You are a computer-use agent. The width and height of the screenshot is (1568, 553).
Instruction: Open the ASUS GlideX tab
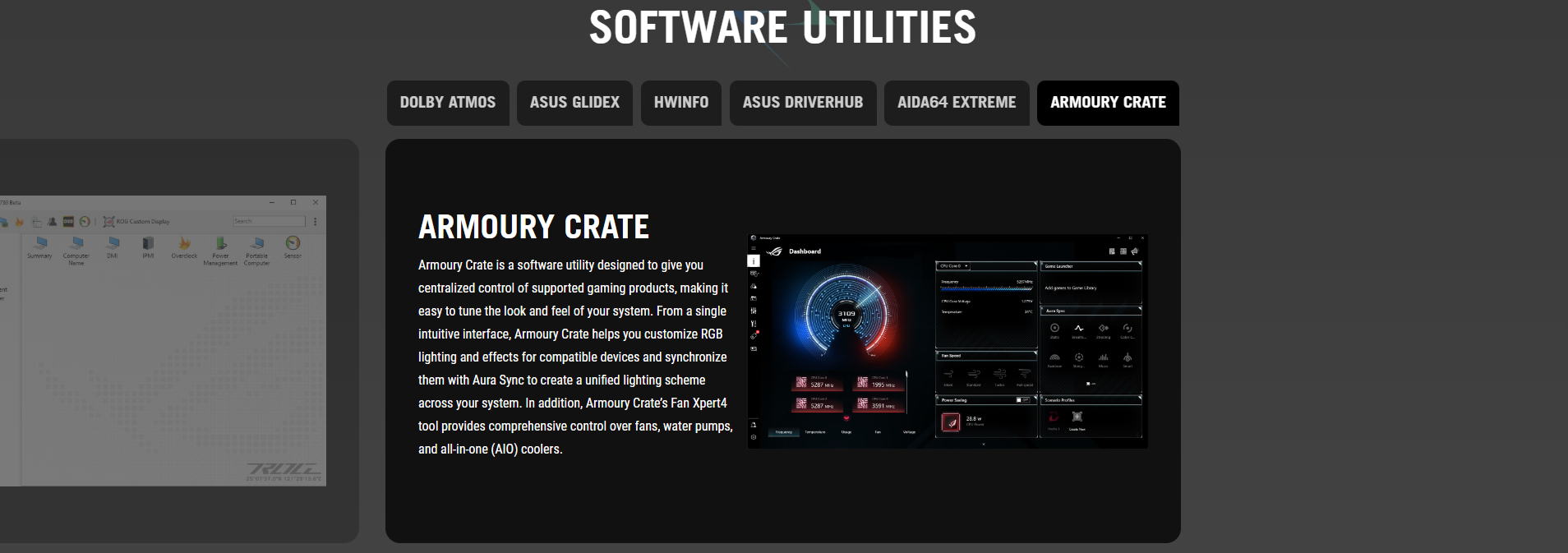(574, 103)
